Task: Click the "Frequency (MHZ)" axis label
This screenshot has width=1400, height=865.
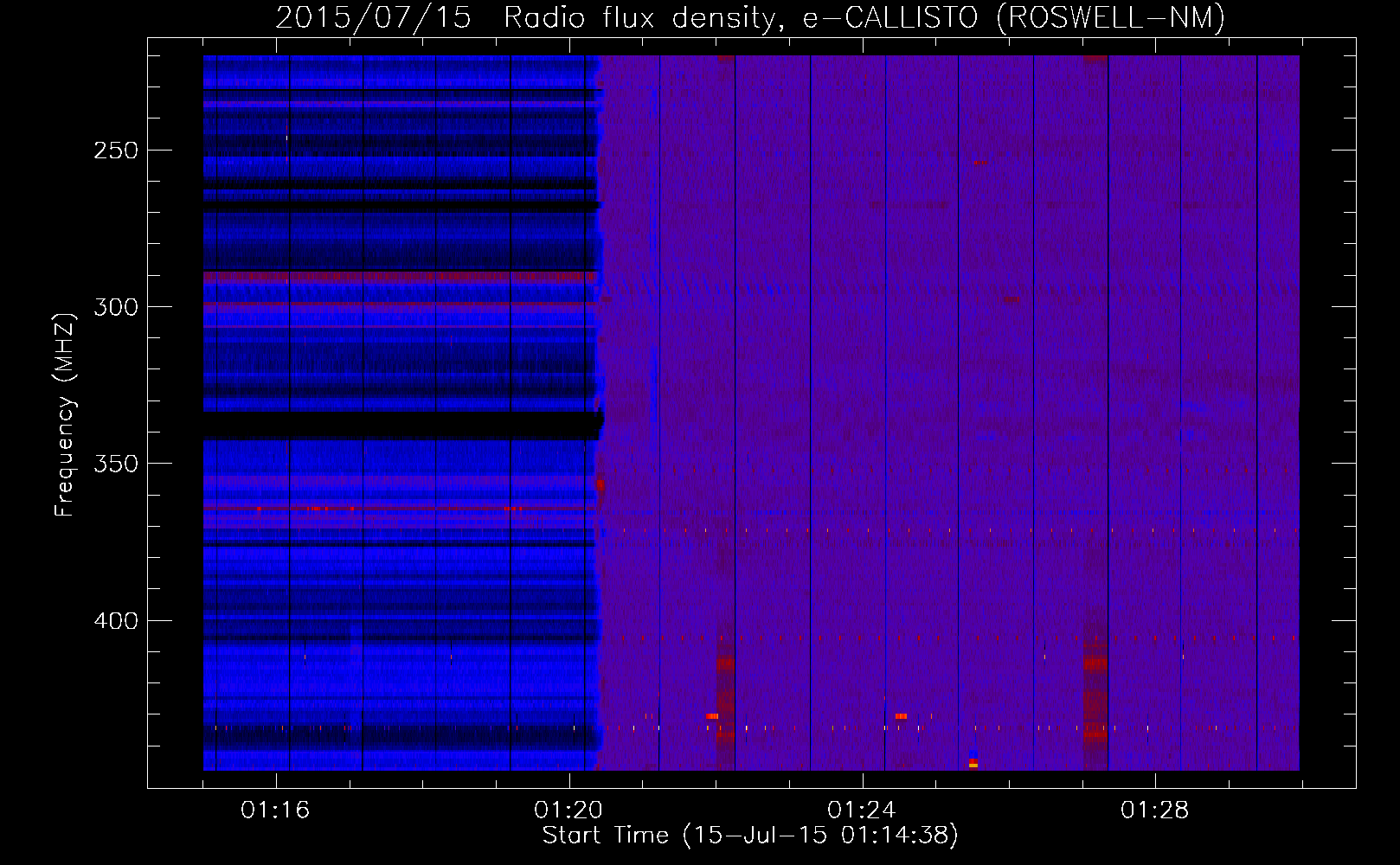Action: click(65, 414)
